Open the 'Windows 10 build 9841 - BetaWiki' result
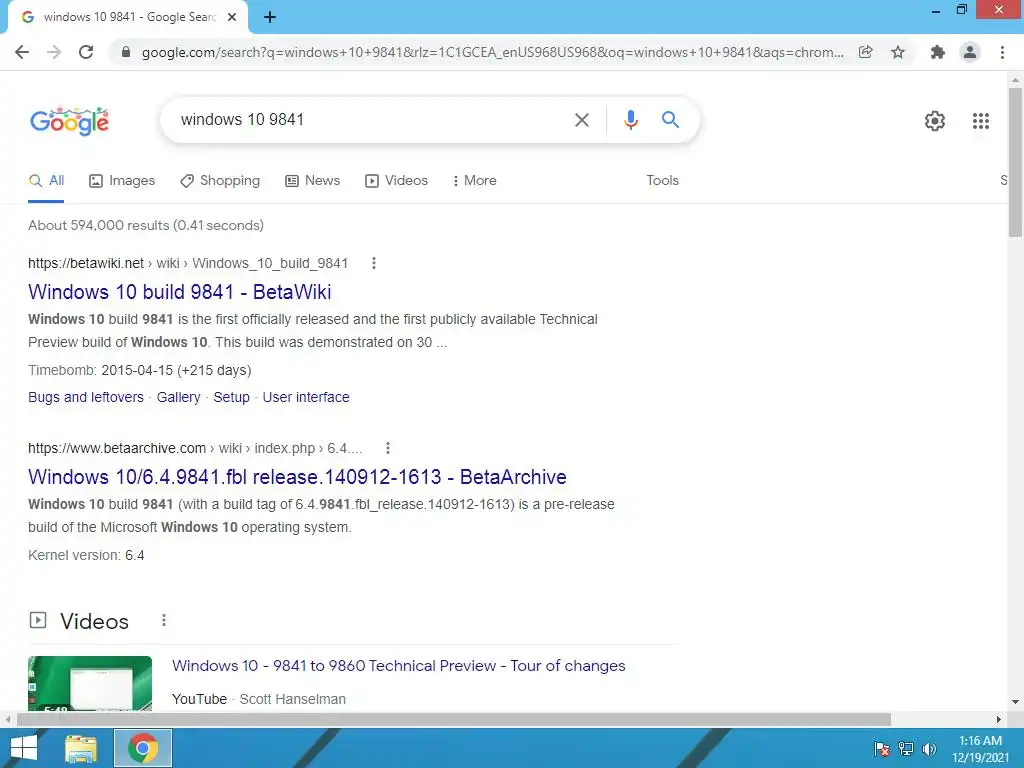 [180, 292]
